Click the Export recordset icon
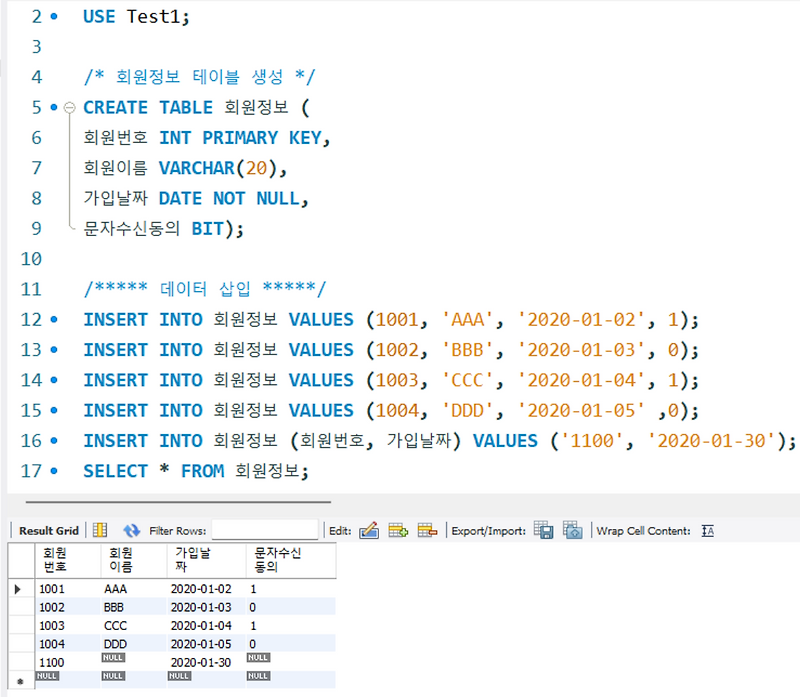This screenshot has width=800, height=697. pos(541,529)
